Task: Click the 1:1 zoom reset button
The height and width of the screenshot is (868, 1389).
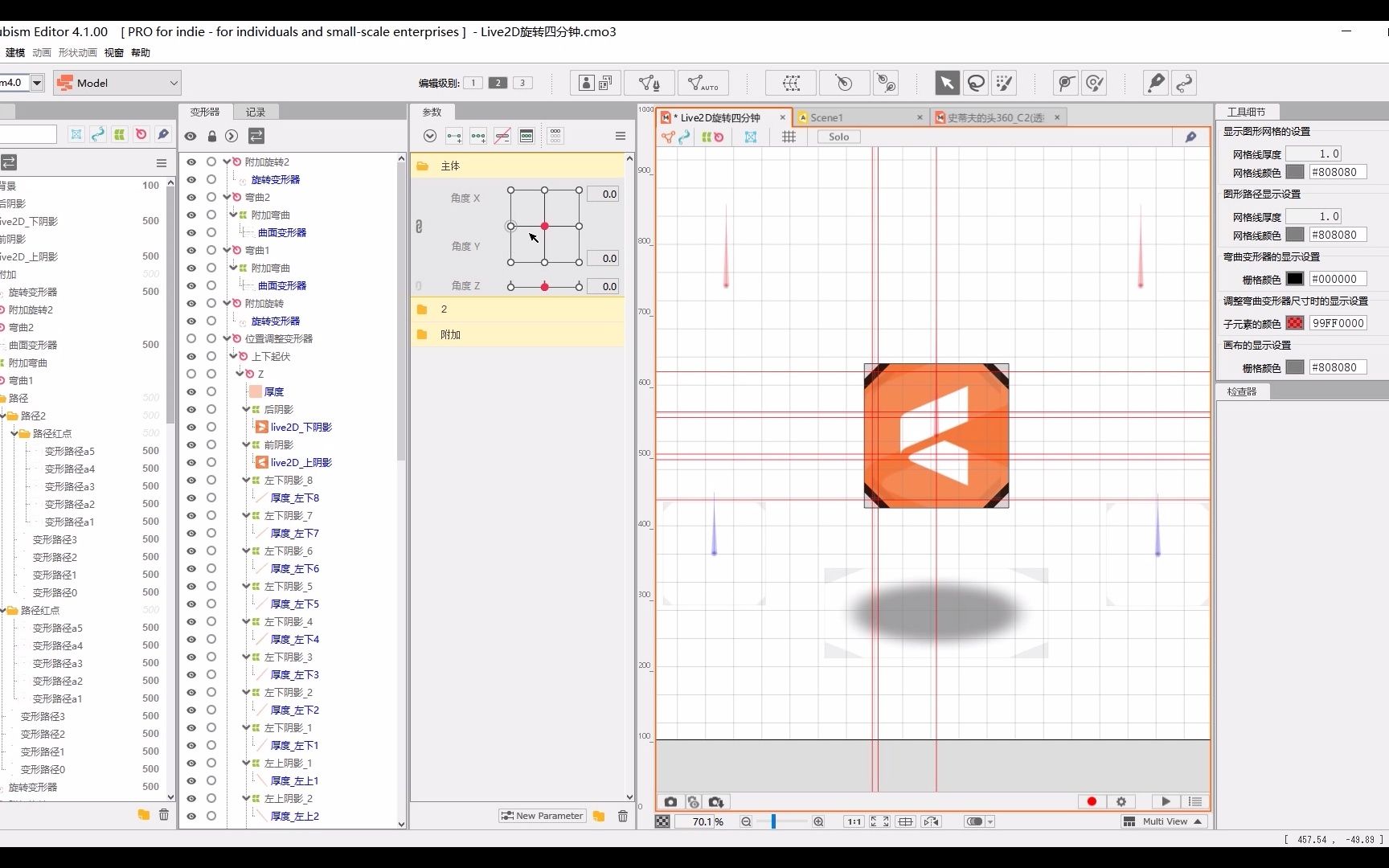Action: point(854,821)
